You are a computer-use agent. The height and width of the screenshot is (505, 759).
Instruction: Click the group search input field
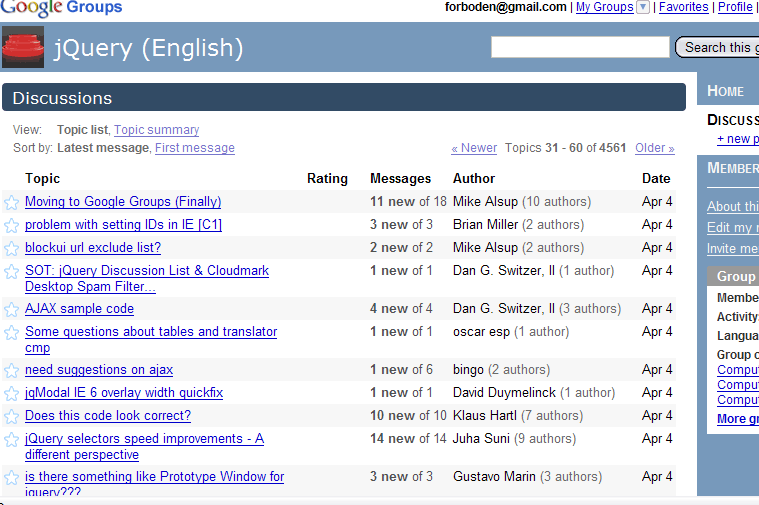click(580, 47)
